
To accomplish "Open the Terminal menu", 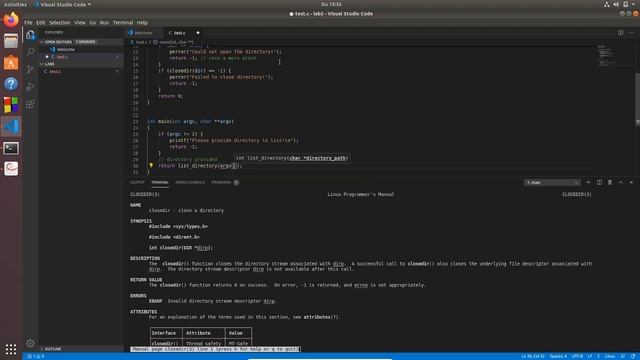I will tap(123, 22).
